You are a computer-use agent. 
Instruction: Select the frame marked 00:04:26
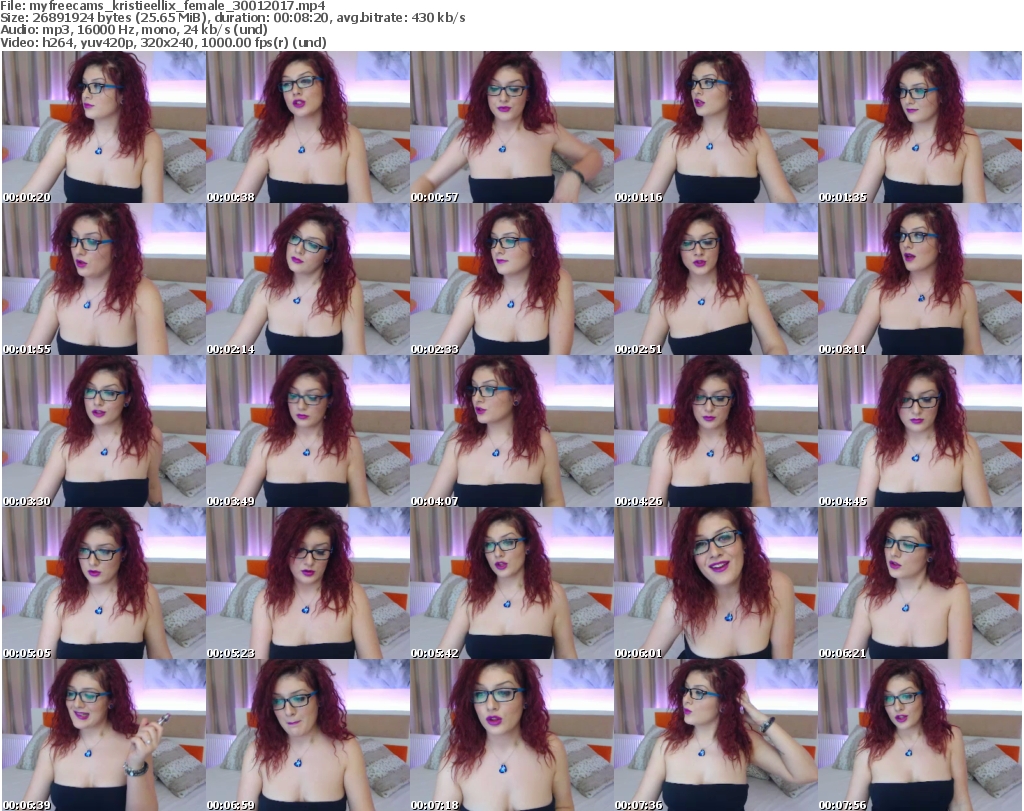point(716,431)
